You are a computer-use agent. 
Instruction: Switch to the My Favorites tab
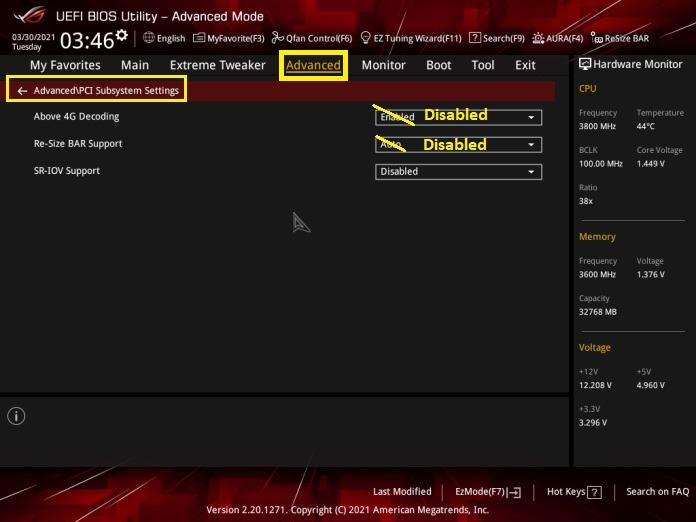[x=65, y=65]
